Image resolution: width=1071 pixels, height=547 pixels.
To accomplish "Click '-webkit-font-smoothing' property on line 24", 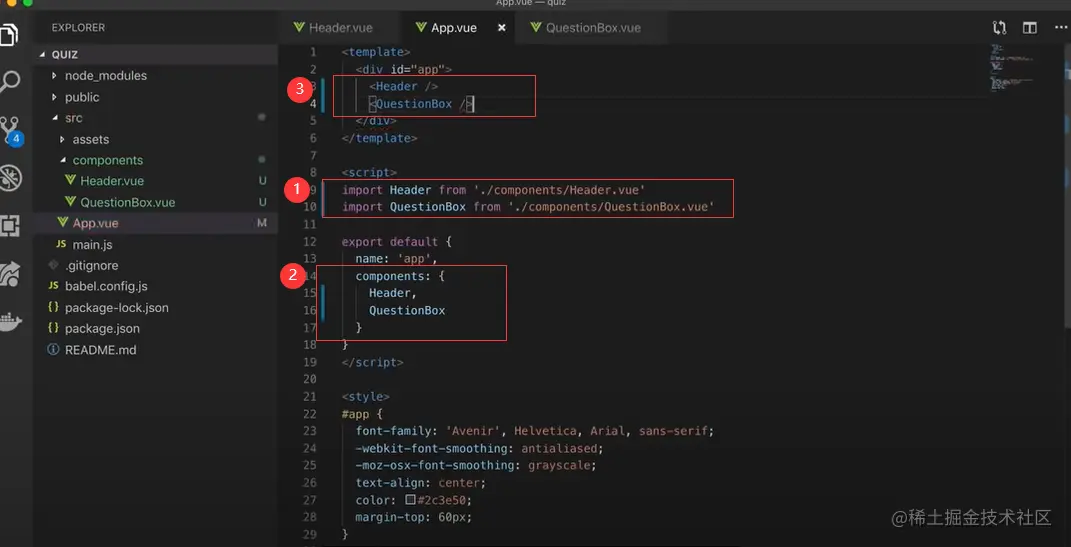I will pos(434,449).
